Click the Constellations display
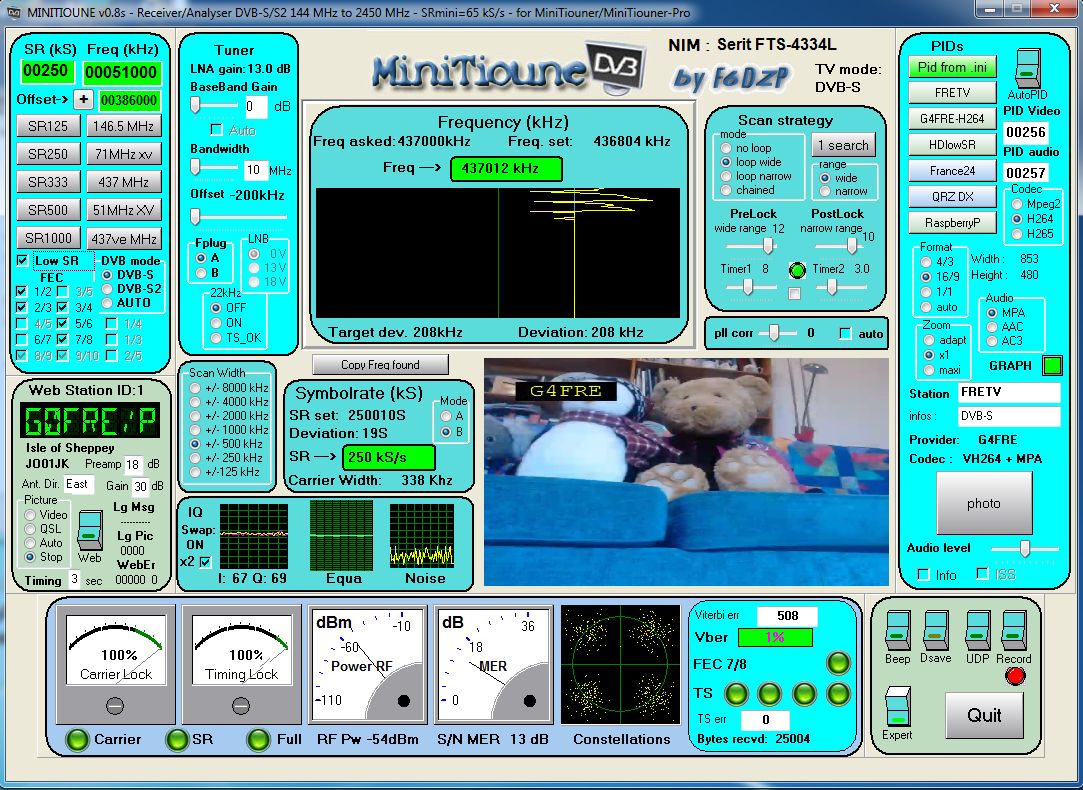This screenshot has width=1083, height=790. pos(620,665)
